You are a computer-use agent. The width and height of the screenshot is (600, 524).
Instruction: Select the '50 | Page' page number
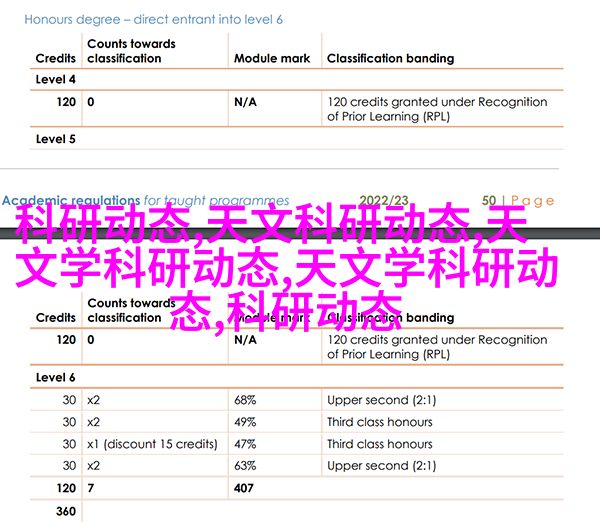[518, 200]
